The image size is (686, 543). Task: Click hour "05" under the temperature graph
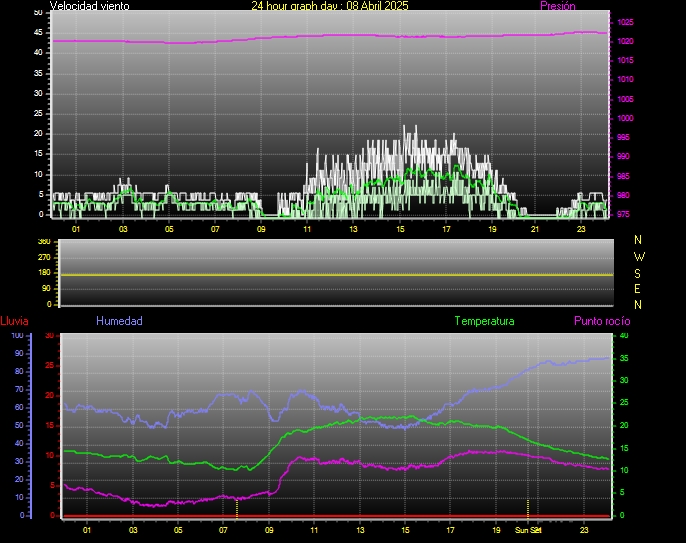click(178, 530)
